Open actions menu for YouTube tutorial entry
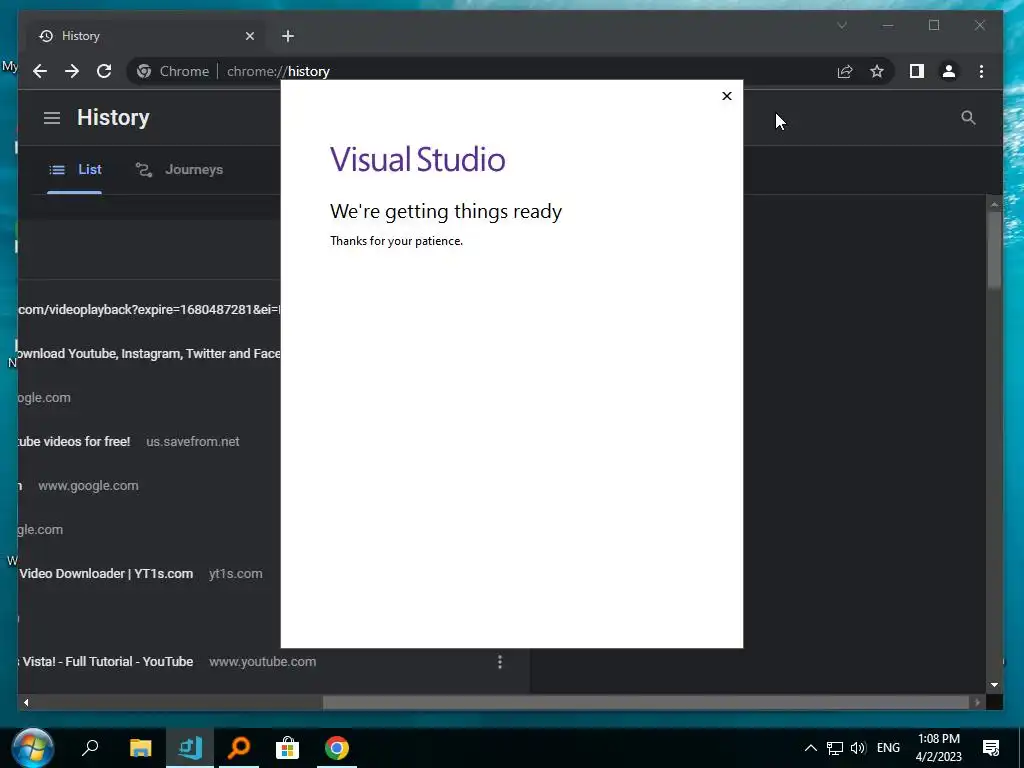 (x=500, y=662)
